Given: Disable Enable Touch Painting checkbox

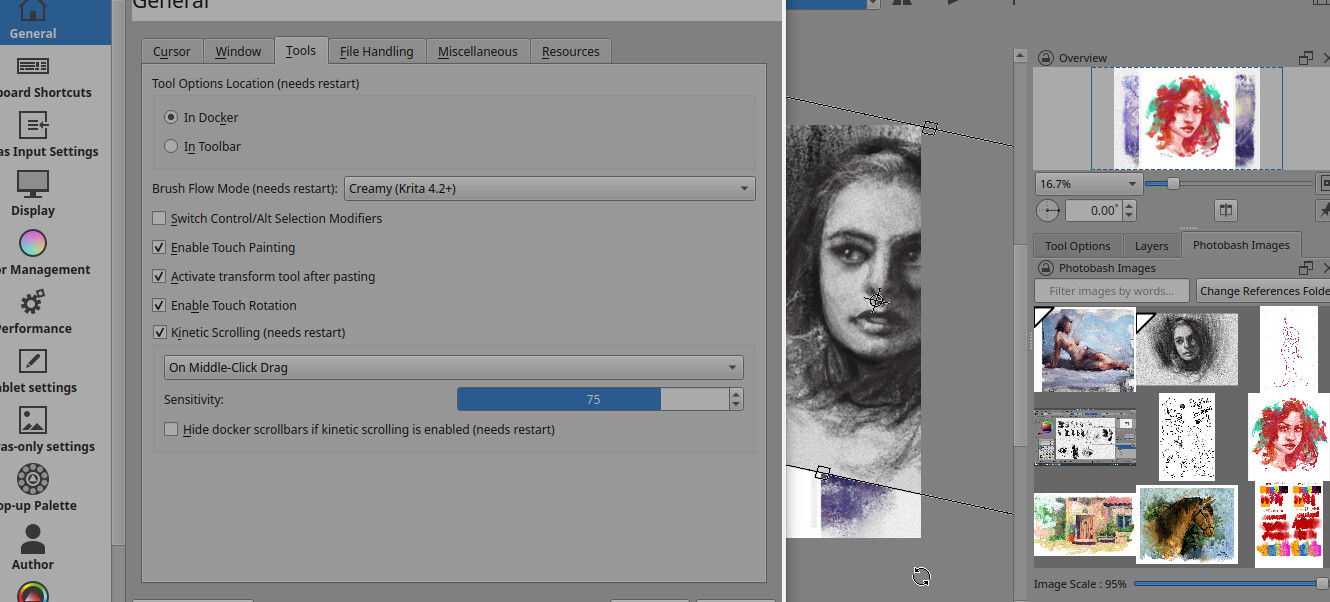Looking at the screenshot, I should [x=159, y=248].
